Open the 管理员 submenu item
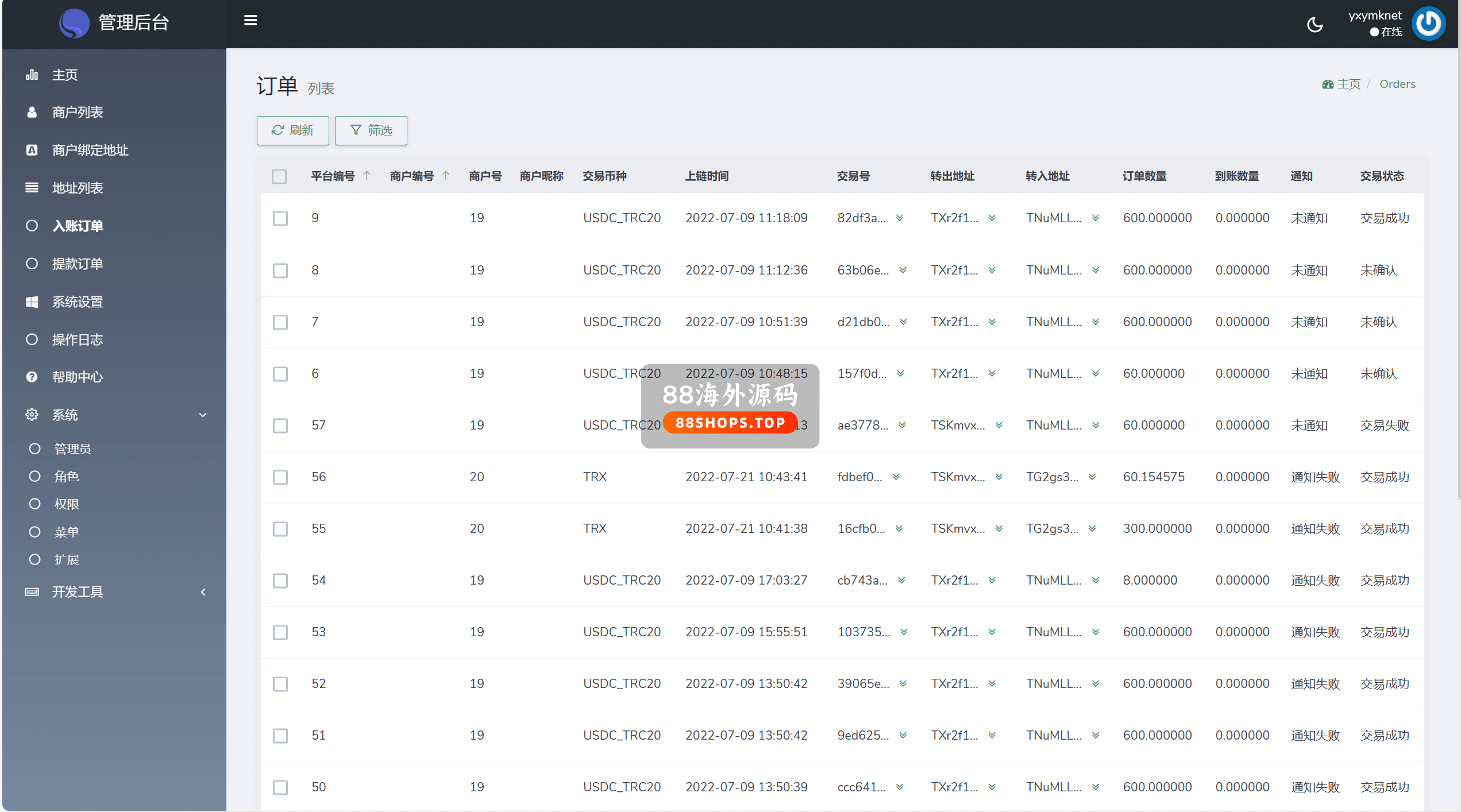Viewport: 1461px width, 812px height. 72,448
